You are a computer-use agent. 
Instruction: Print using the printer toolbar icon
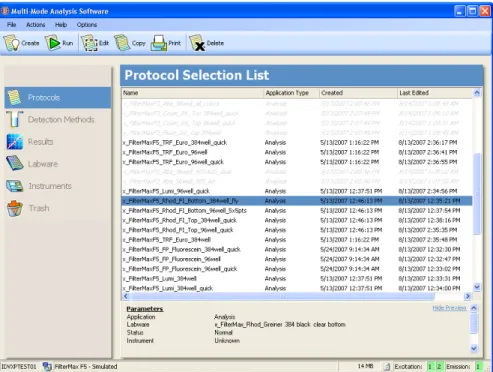point(159,43)
